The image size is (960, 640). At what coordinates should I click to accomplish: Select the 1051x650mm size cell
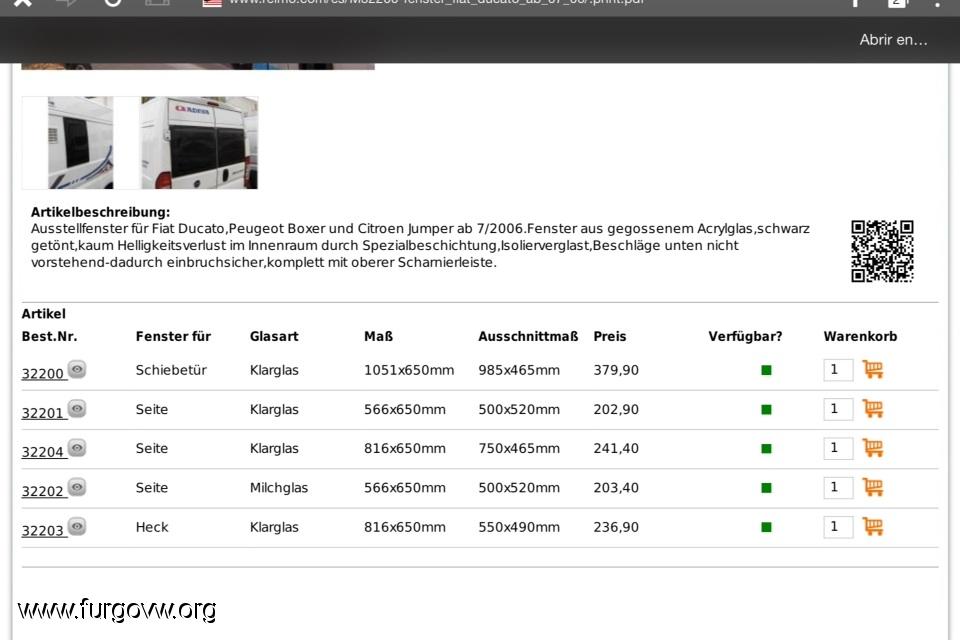[409, 370]
